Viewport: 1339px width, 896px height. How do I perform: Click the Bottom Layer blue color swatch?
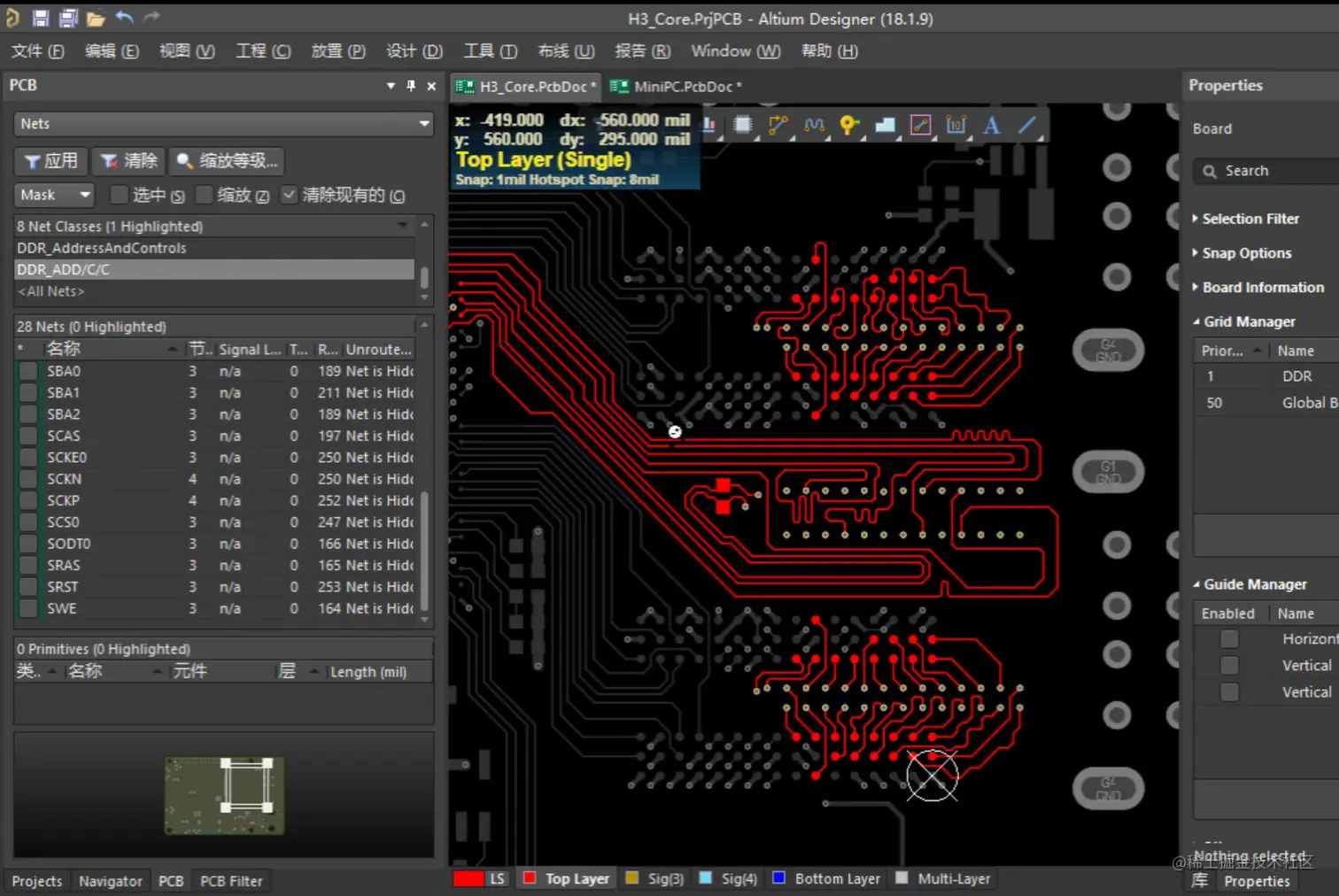point(779,878)
